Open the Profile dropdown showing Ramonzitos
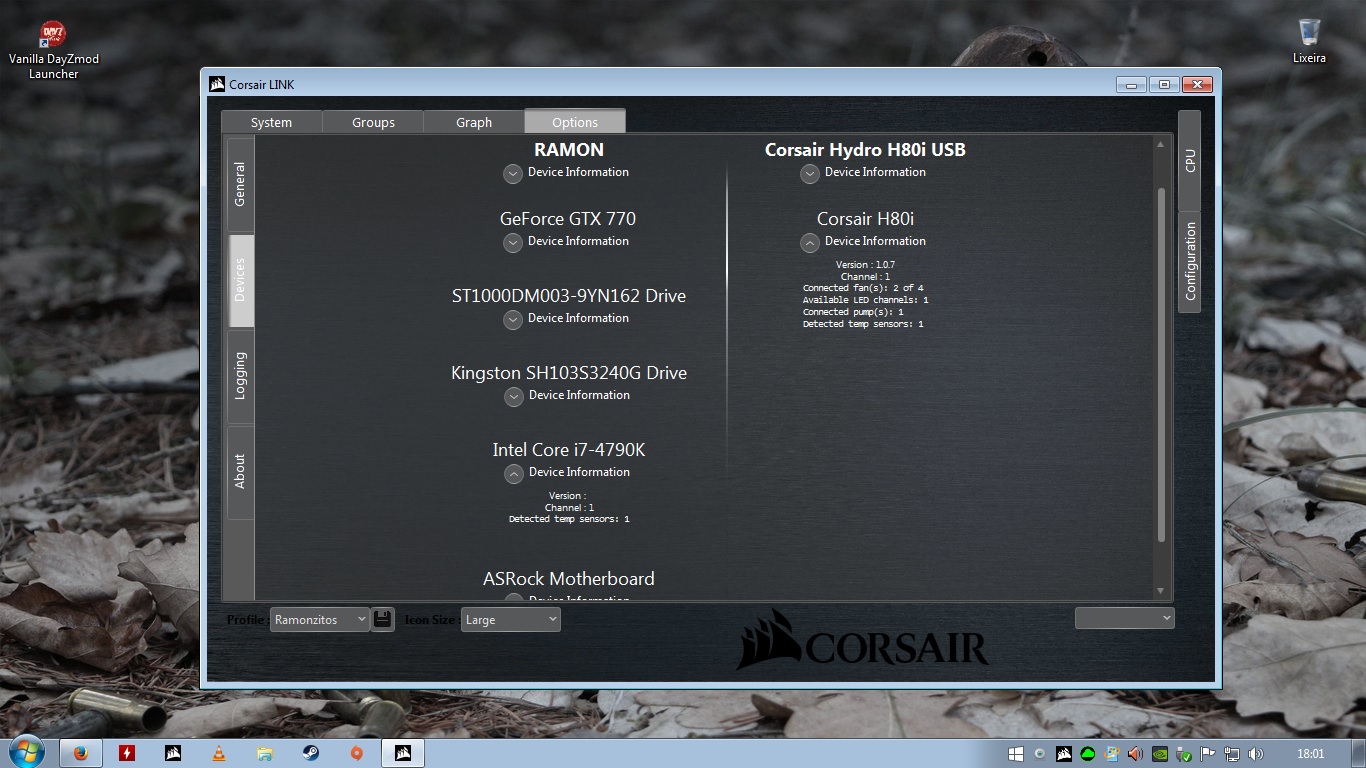Viewport: 1366px width, 768px height. click(320, 619)
